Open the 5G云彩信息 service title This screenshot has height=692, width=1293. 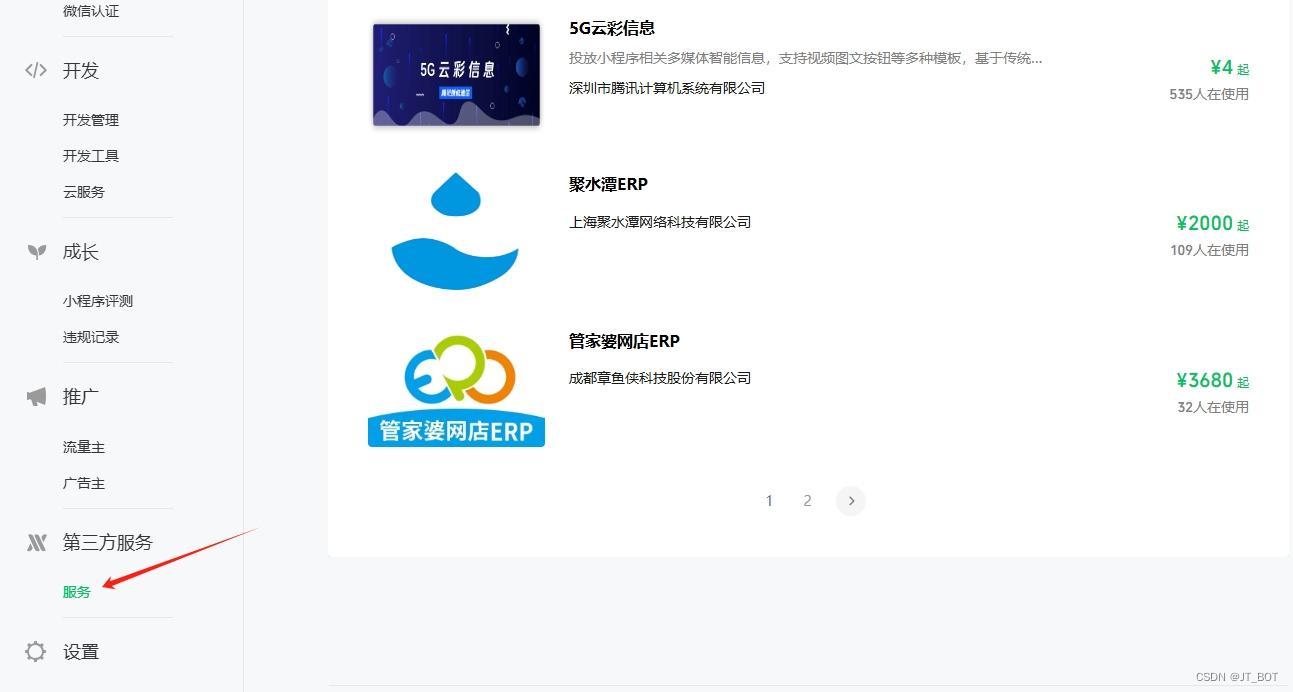click(612, 28)
